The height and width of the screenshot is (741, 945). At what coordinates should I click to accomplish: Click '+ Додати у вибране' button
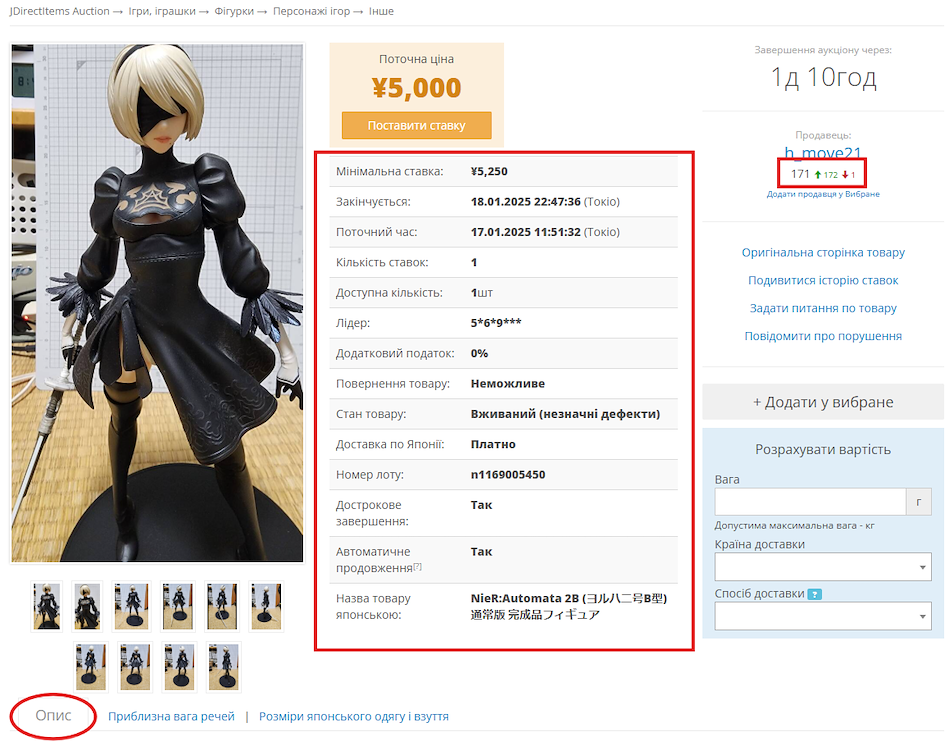click(823, 402)
